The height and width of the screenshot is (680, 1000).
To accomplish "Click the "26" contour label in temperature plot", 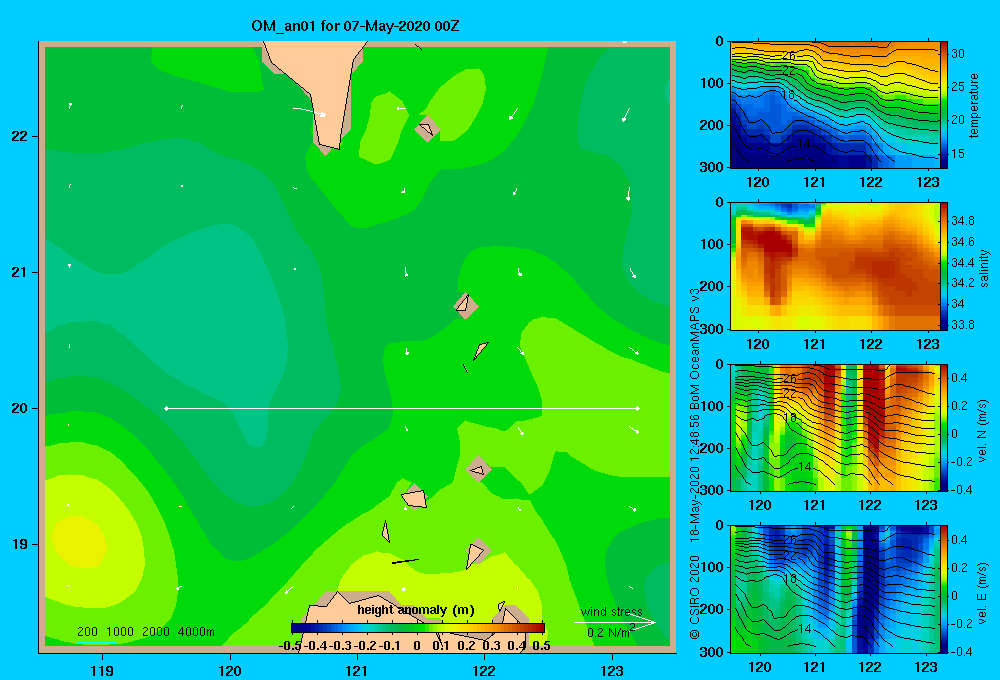I will tap(789, 56).
